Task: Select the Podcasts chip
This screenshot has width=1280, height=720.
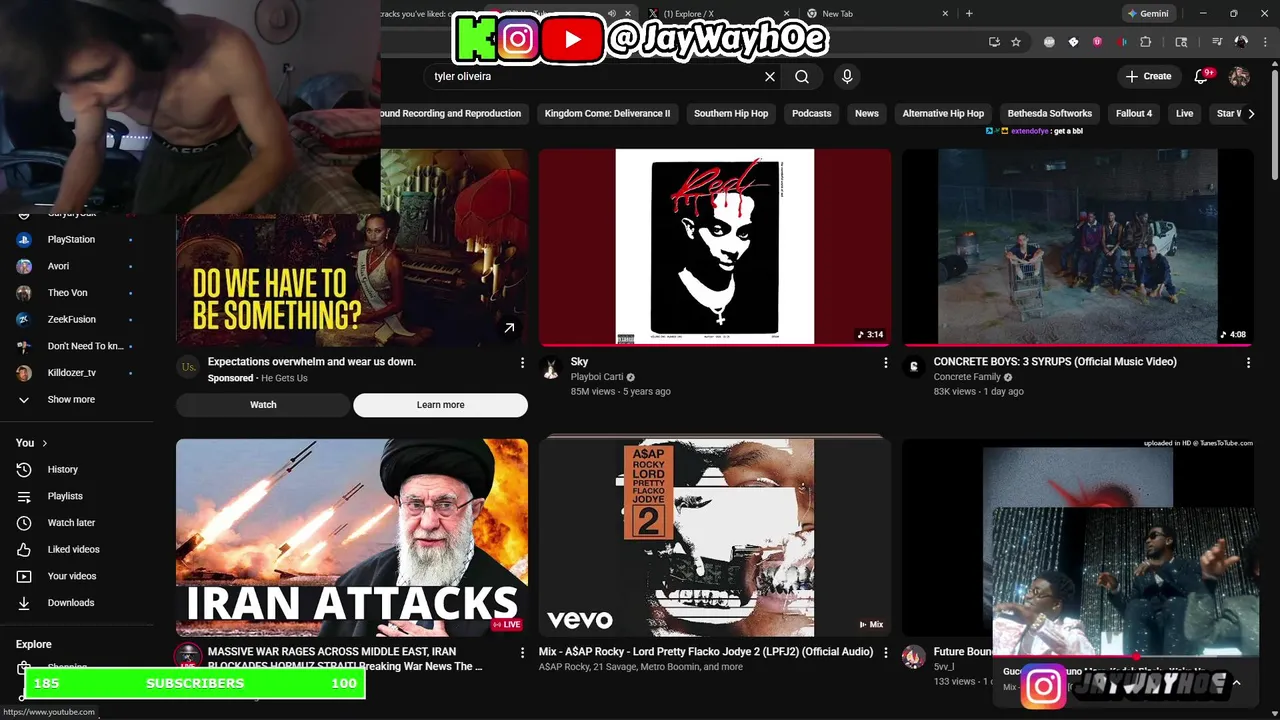Action: [x=812, y=113]
